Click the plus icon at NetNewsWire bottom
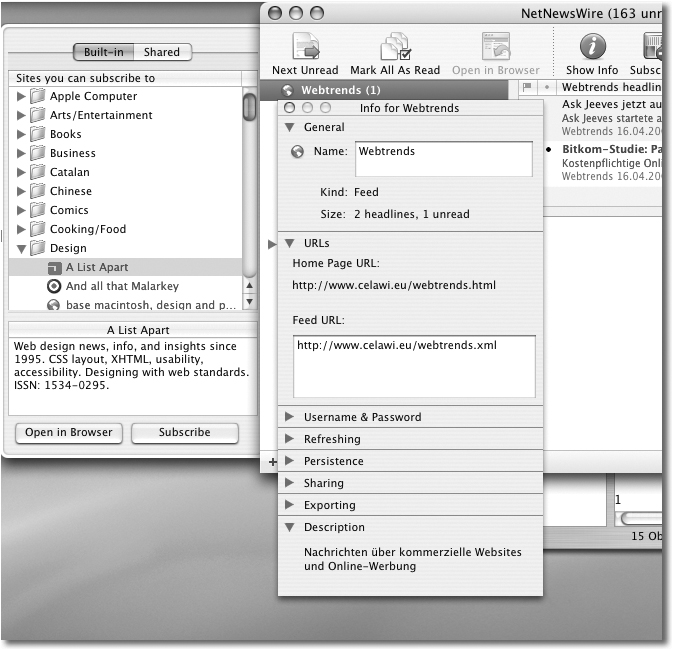Image resolution: width=673 pixels, height=650 pixels. [x=273, y=462]
